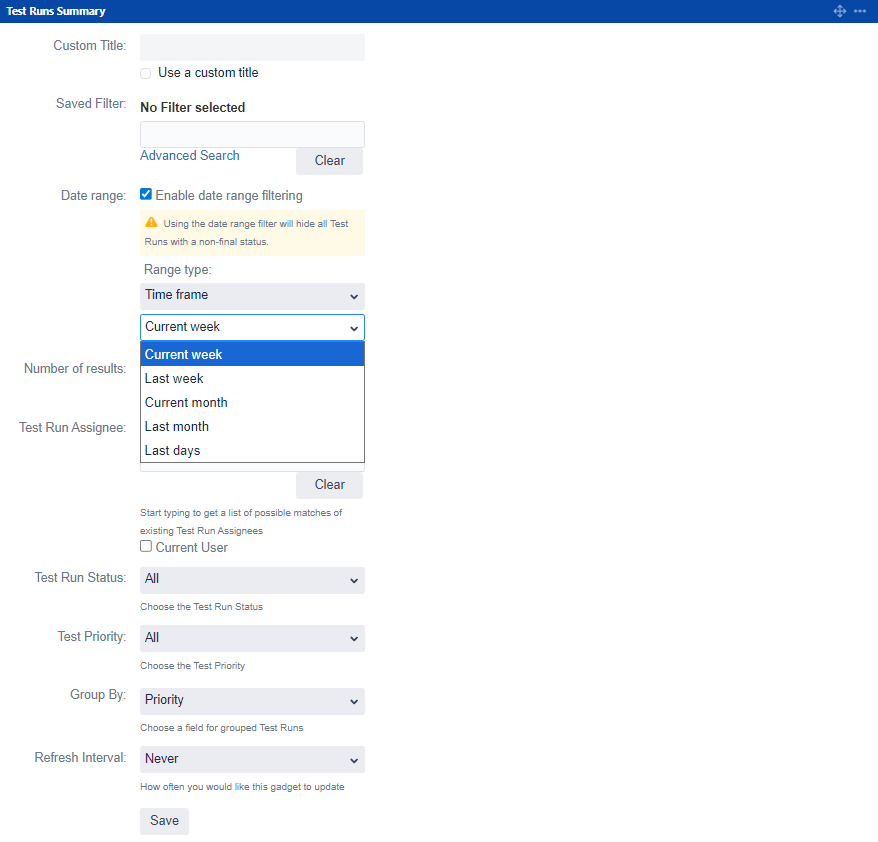
Task: Click the yellow warning icon
Action: pyautogui.click(x=151, y=223)
